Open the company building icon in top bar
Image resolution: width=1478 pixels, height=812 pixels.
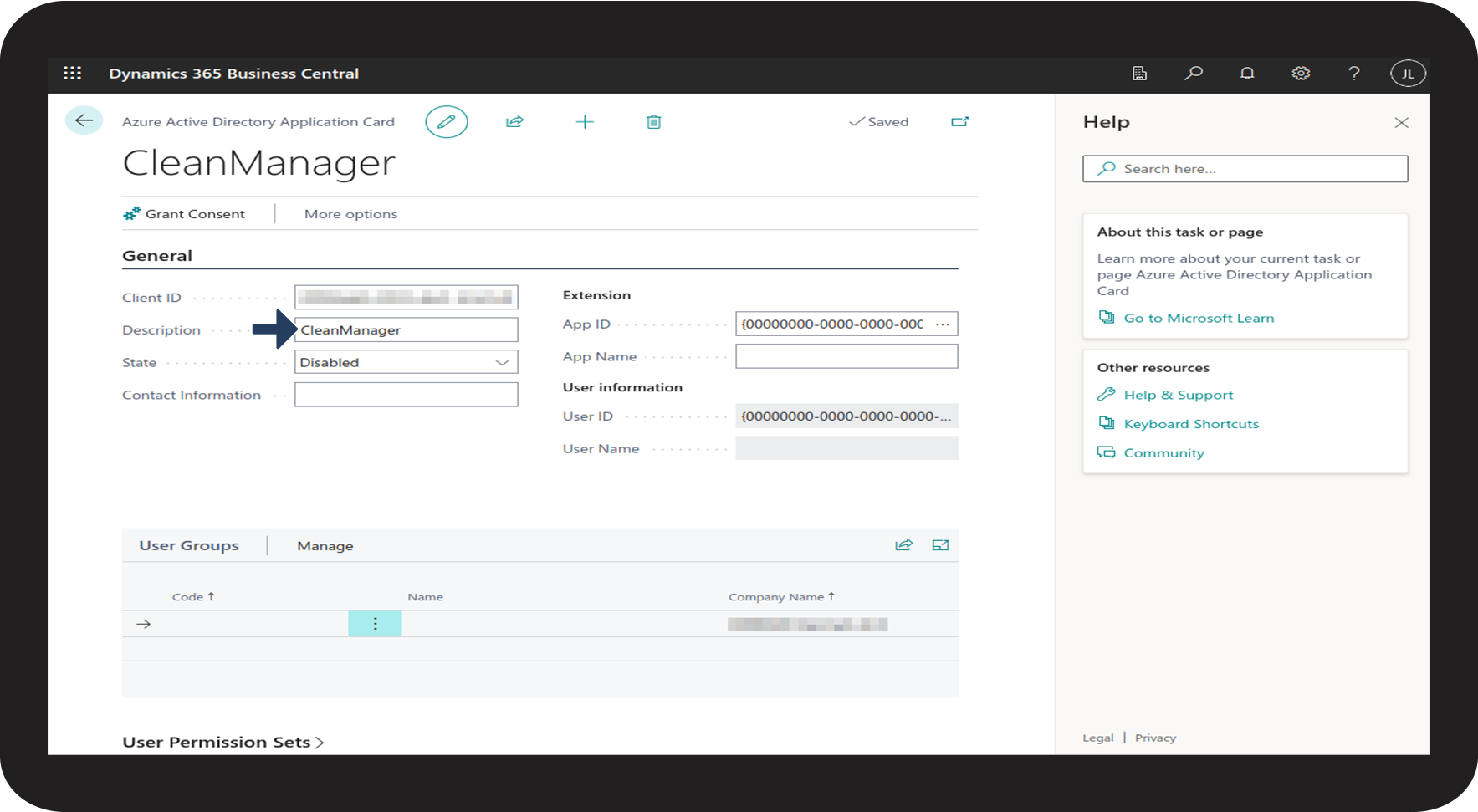coord(1139,73)
